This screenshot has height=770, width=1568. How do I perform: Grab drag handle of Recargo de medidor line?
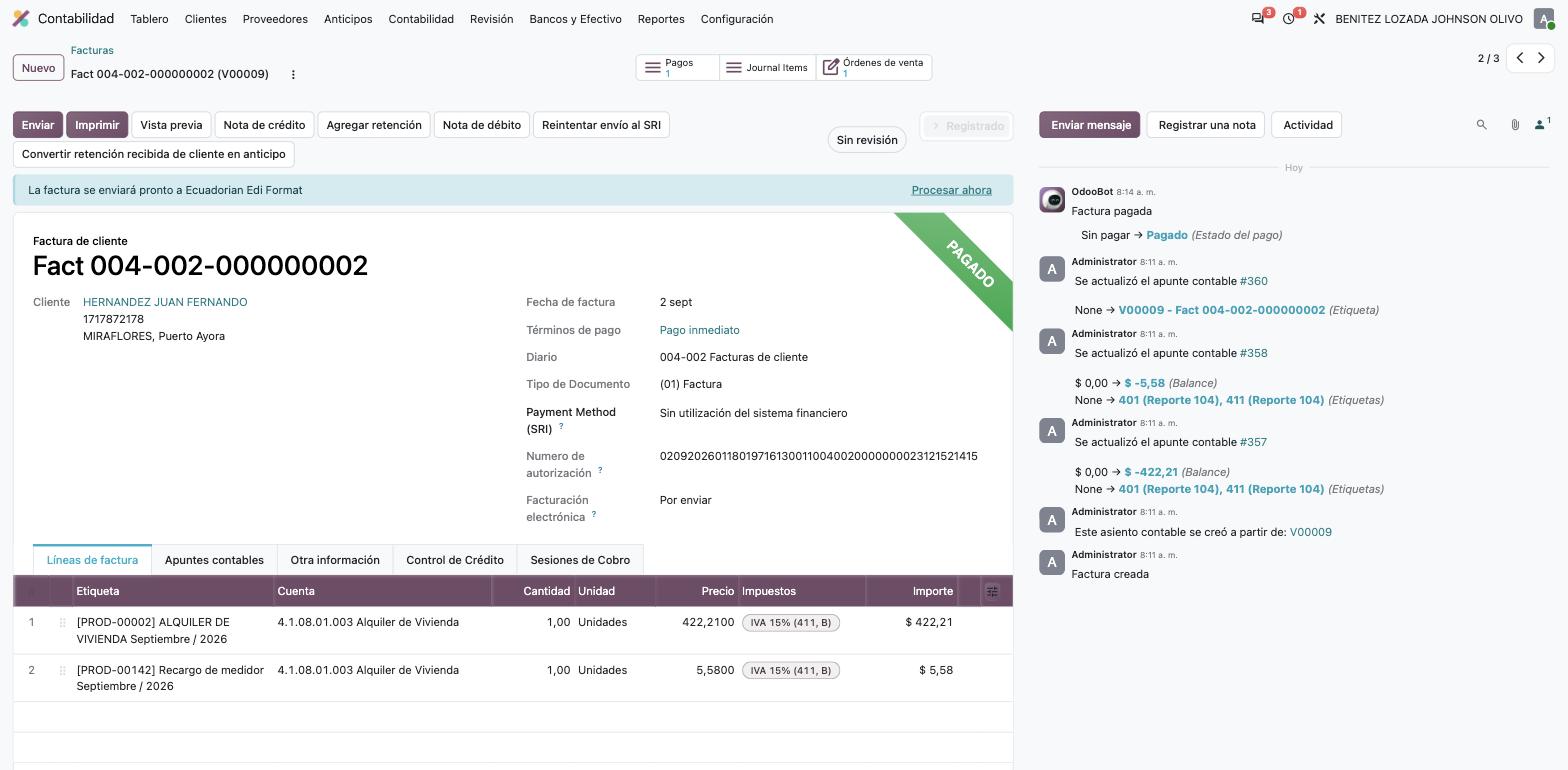point(62,671)
